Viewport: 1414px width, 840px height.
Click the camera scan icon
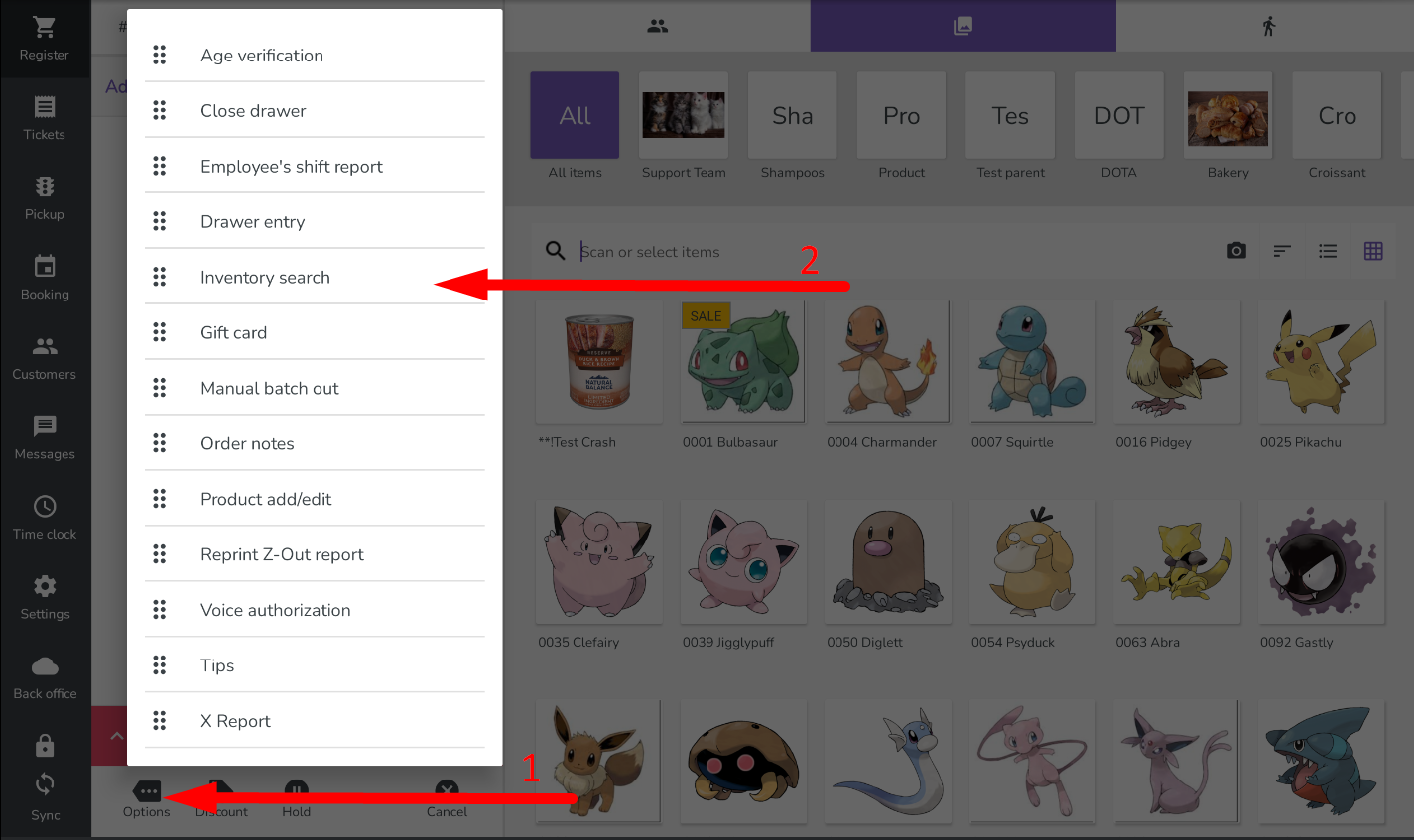coord(1236,251)
